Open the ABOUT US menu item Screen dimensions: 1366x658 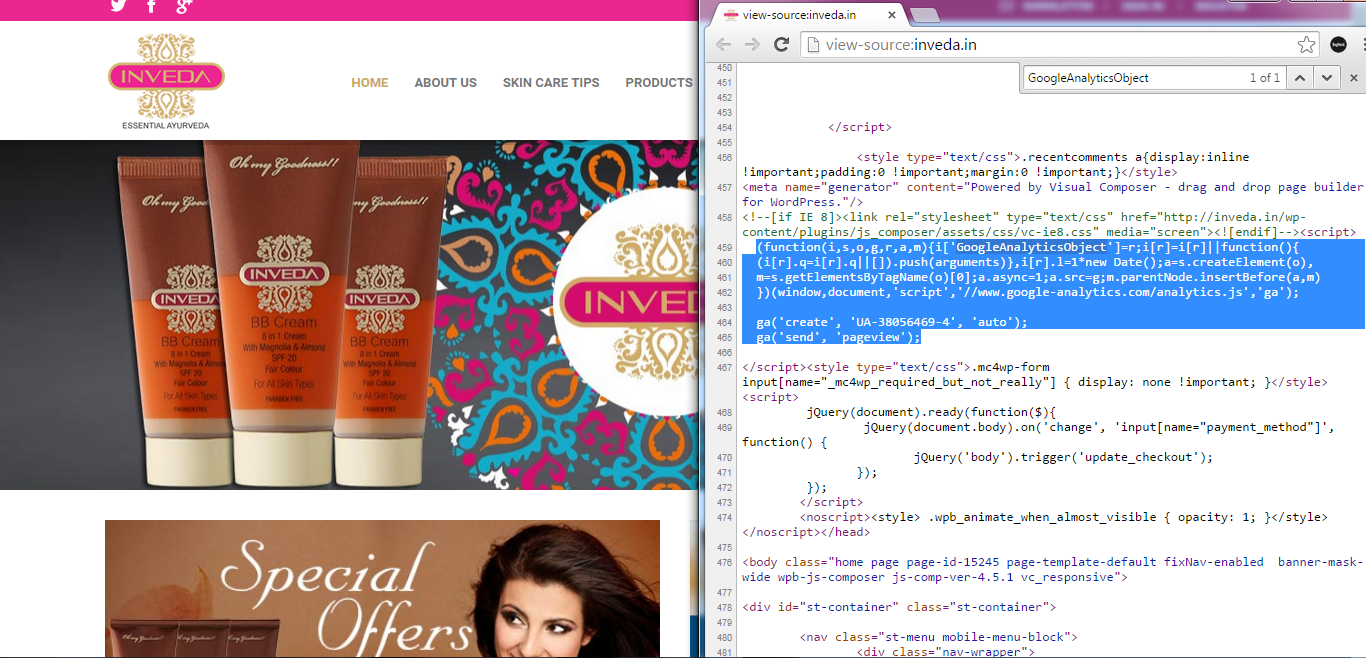446,83
